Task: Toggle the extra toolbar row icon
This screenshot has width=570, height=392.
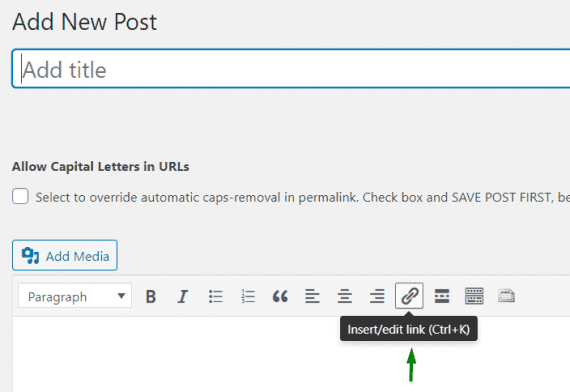Action: coord(474,296)
